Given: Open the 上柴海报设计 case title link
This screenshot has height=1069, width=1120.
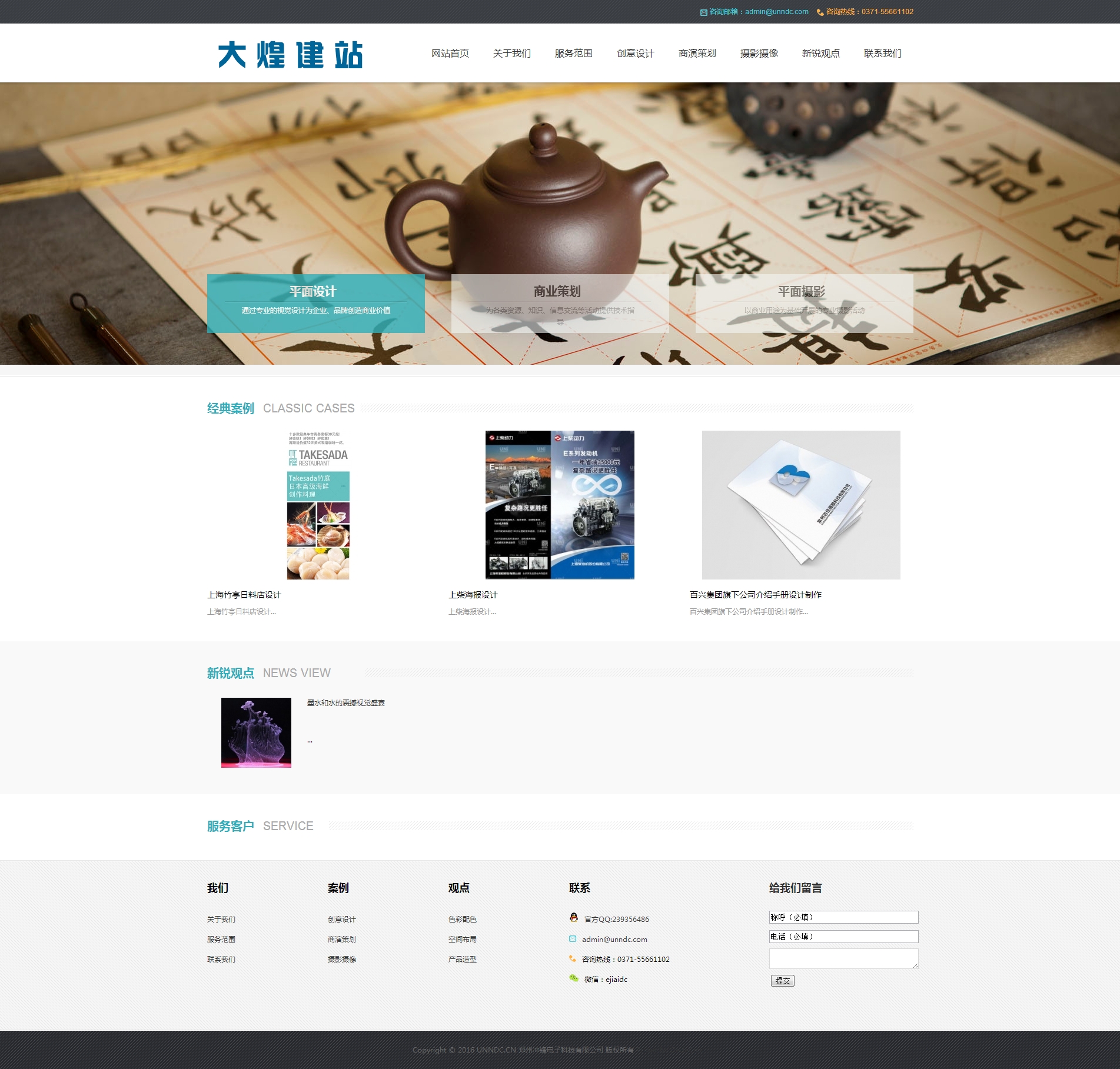Looking at the screenshot, I should click(473, 595).
